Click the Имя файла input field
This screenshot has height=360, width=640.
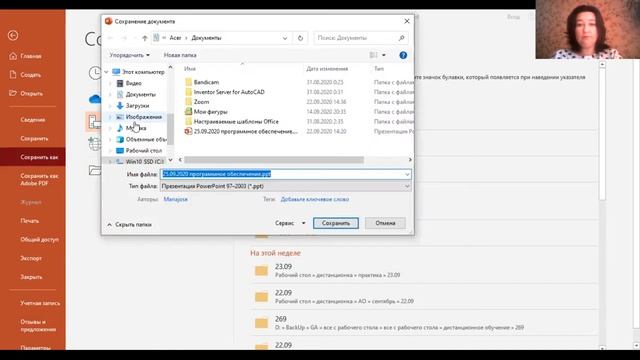coord(282,174)
